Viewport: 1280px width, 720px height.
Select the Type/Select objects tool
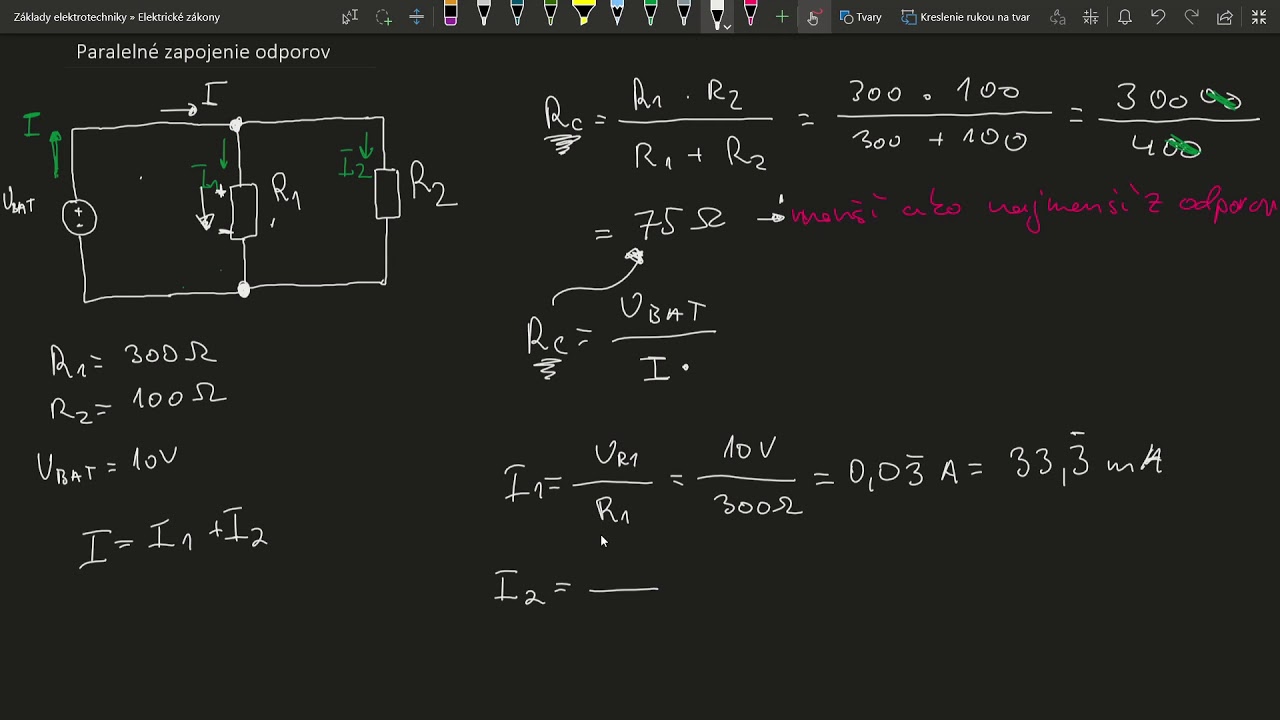349,17
